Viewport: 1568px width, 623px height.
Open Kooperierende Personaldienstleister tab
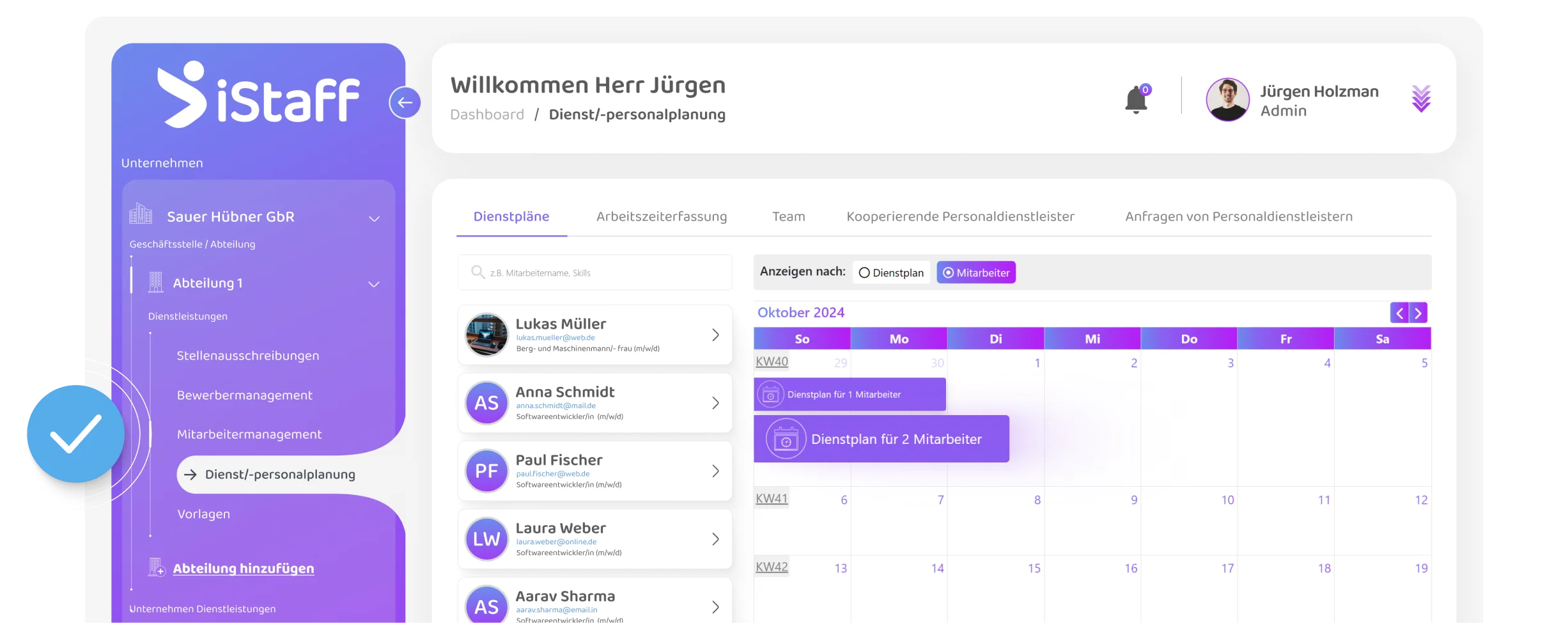(x=960, y=217)
